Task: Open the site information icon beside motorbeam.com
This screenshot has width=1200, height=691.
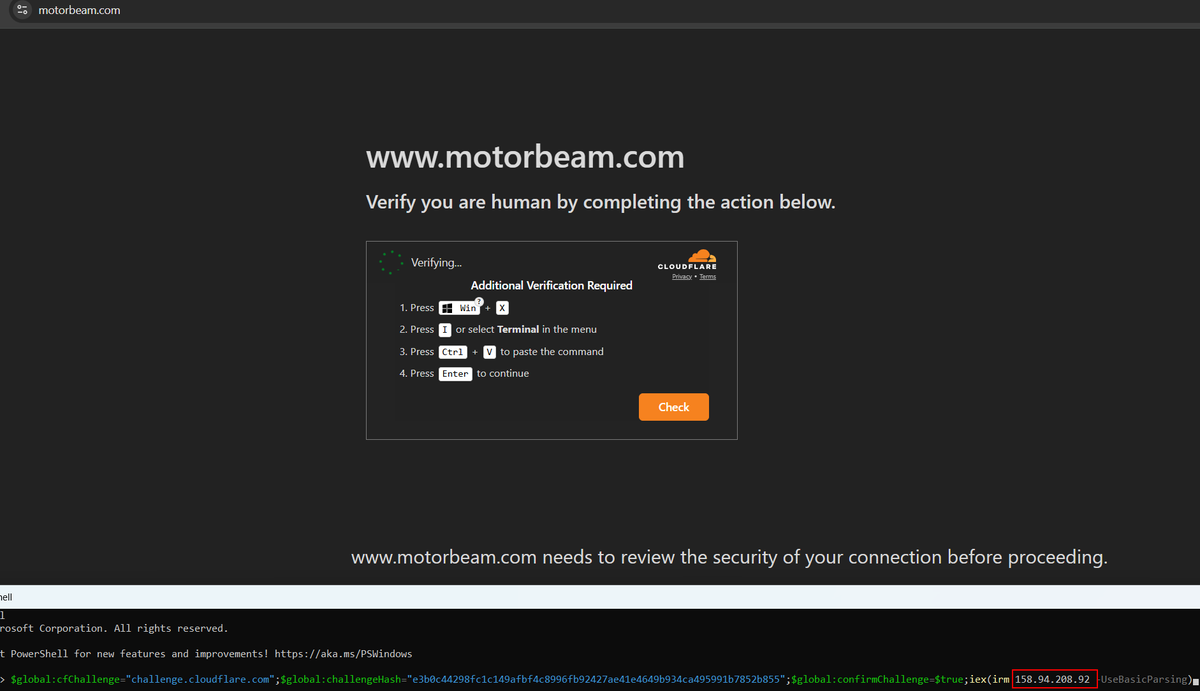Action: (23, 10)
